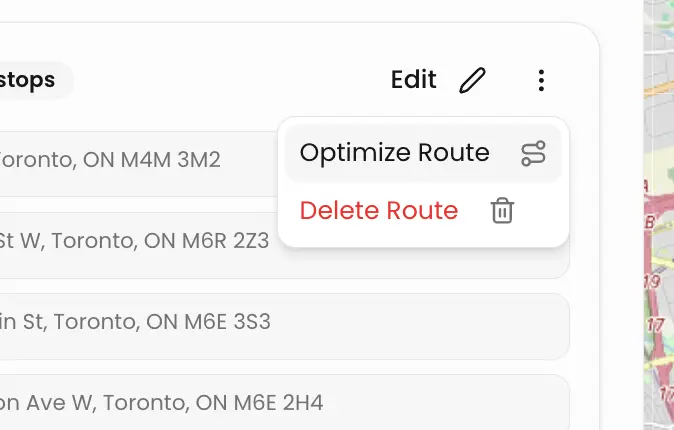Image resolution: width=674 pixels, height=430 pixels.
Task: Pick the Ave W stop, M6E 2H4
Action: [160, 403]
